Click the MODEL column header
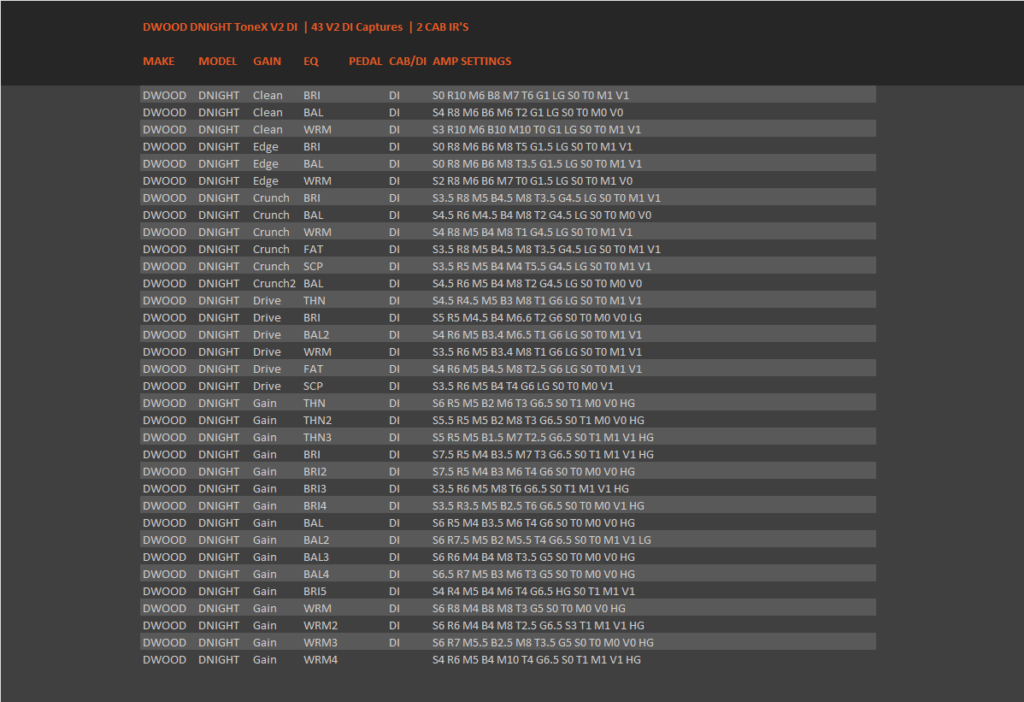 coord(217,61)
